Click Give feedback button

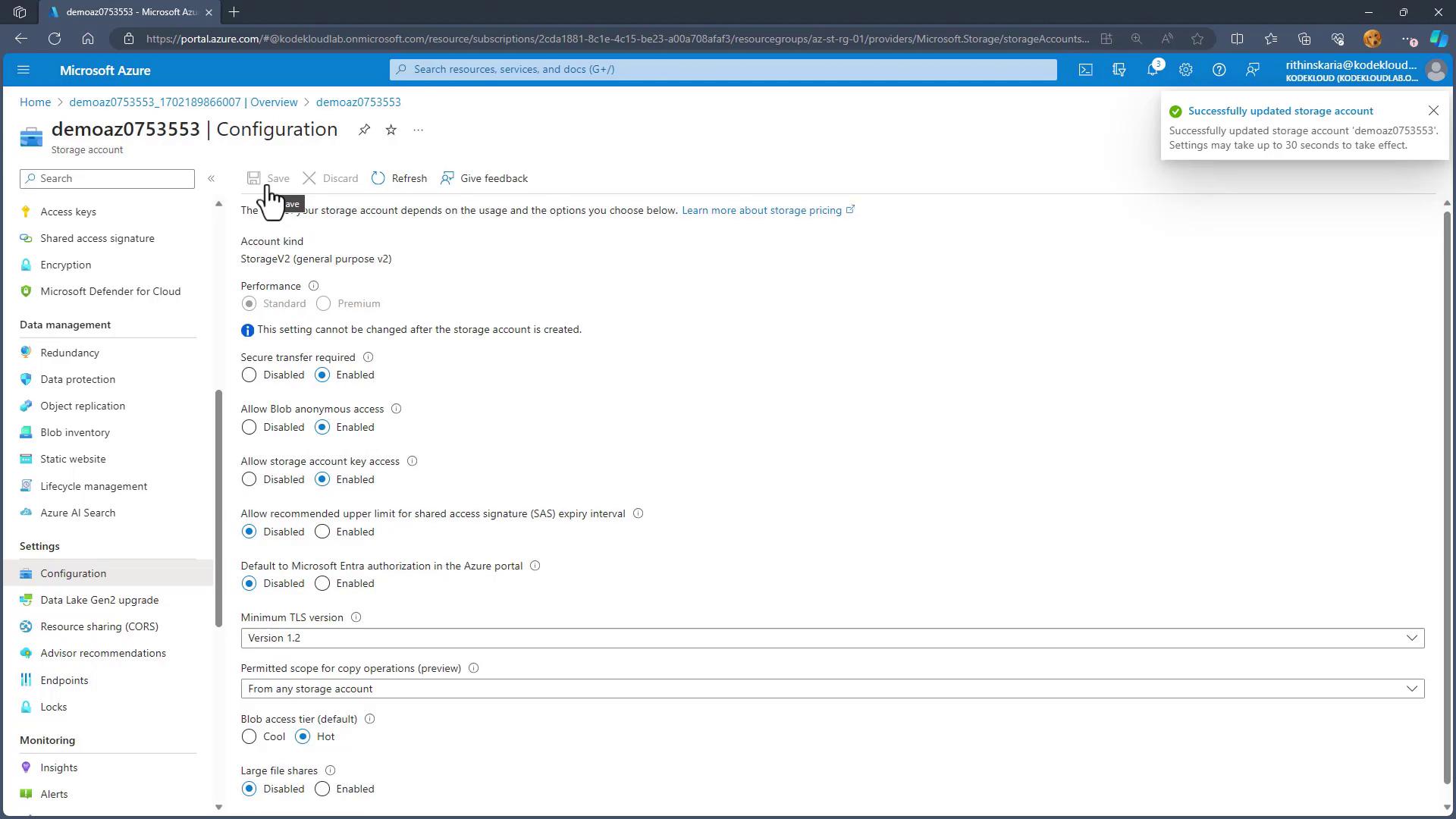pyautogui.click(x=485, y=178)
